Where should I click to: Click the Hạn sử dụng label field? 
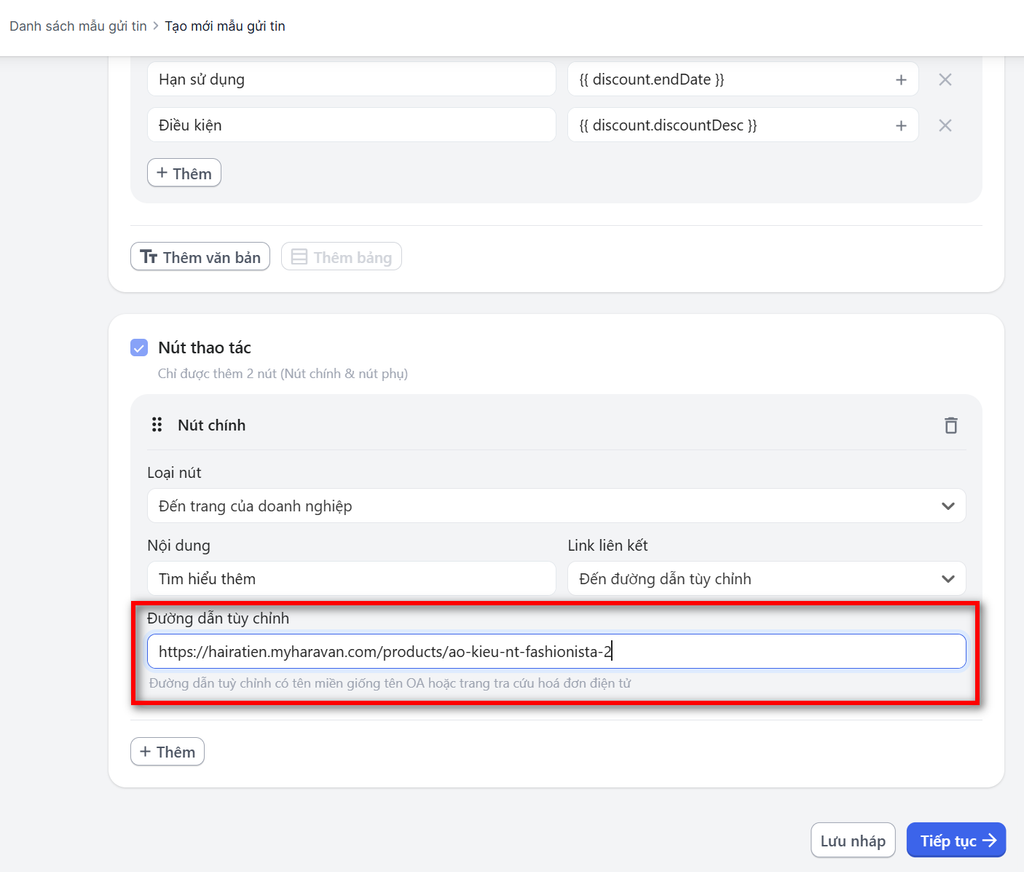point(350,80)
